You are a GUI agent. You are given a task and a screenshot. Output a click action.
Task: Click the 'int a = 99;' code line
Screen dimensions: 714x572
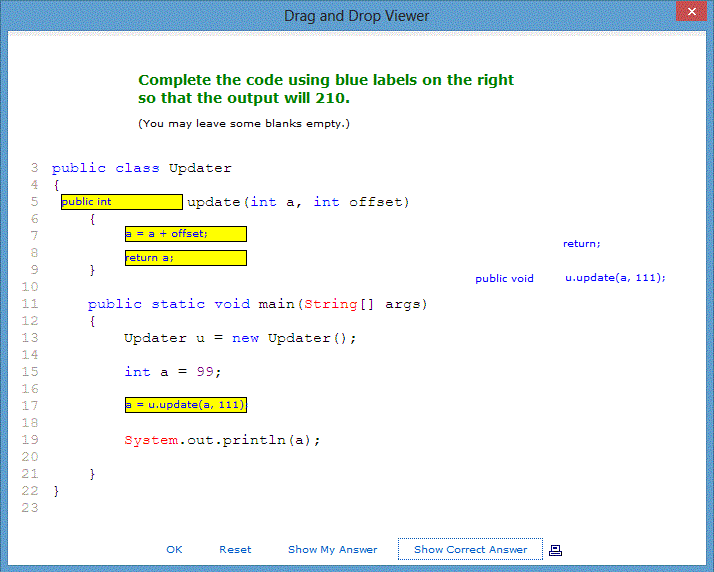[172, 372]
